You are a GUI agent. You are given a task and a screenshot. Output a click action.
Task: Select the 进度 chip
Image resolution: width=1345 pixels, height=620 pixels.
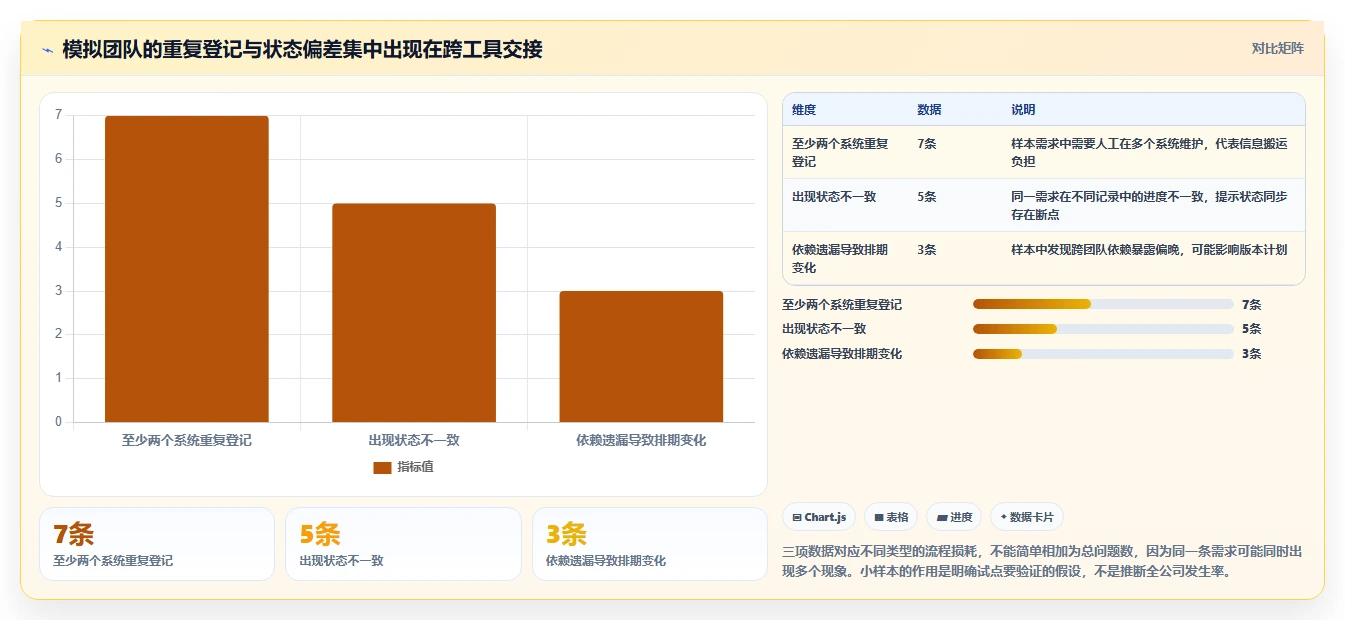click(954, 517)
